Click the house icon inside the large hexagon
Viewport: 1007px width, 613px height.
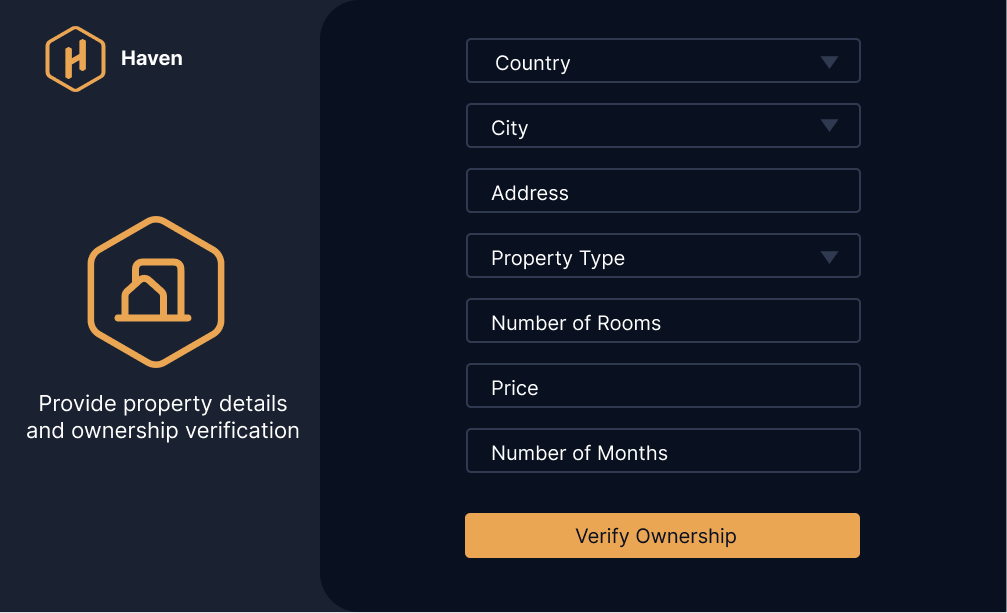[x=154, y=291]
